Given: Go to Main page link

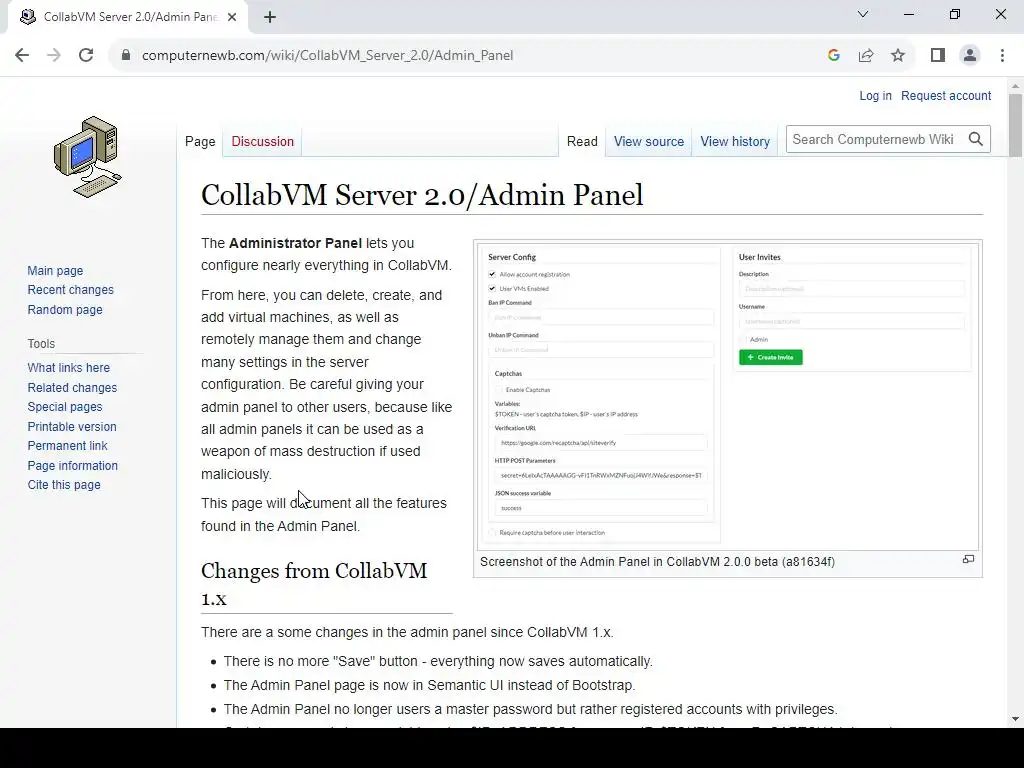Looking at the screenshot, I should click(x=55, y=271).
